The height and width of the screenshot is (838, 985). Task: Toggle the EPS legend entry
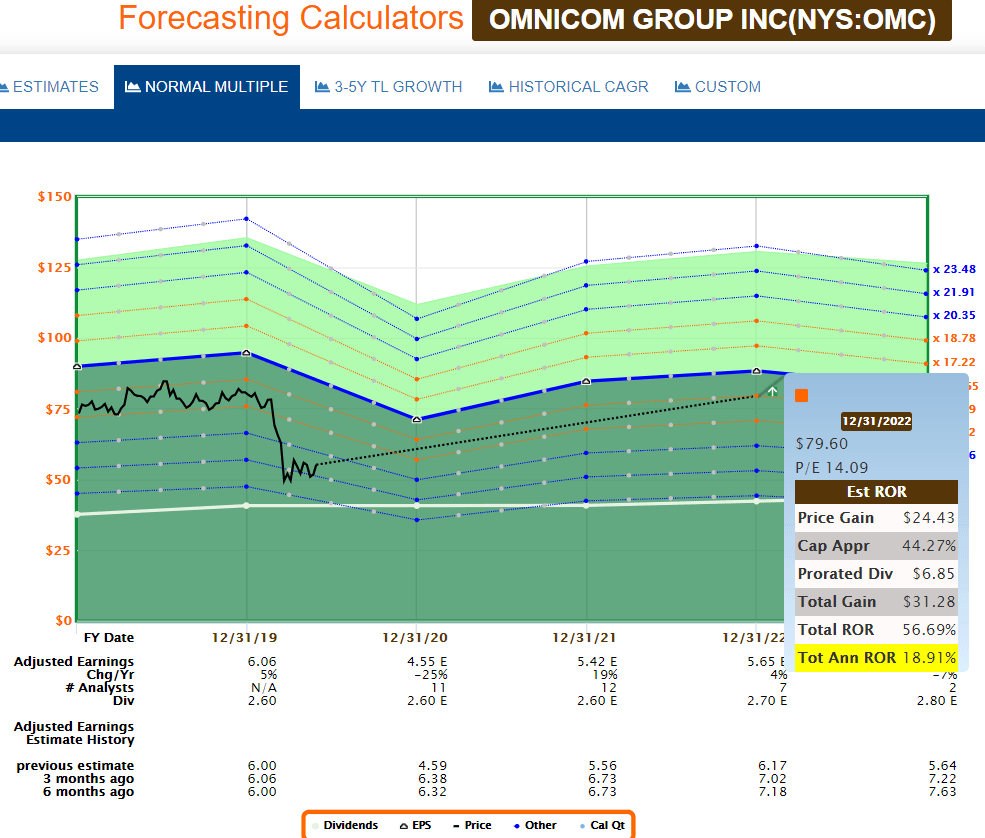coord(415,825)
